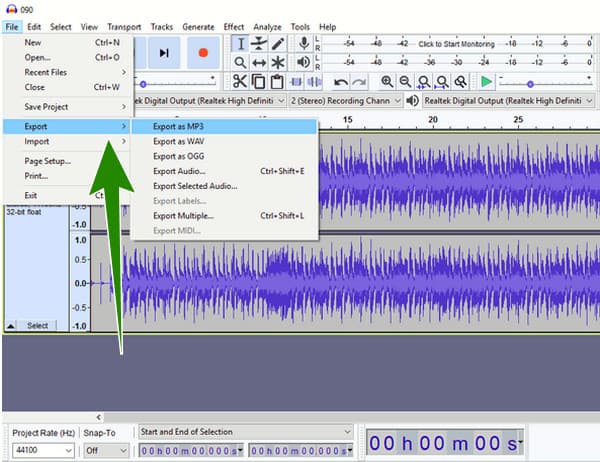The width and height of the screenshot is (600, 462).
Task: Click the selection end time field
Action: tap(301, 451)
